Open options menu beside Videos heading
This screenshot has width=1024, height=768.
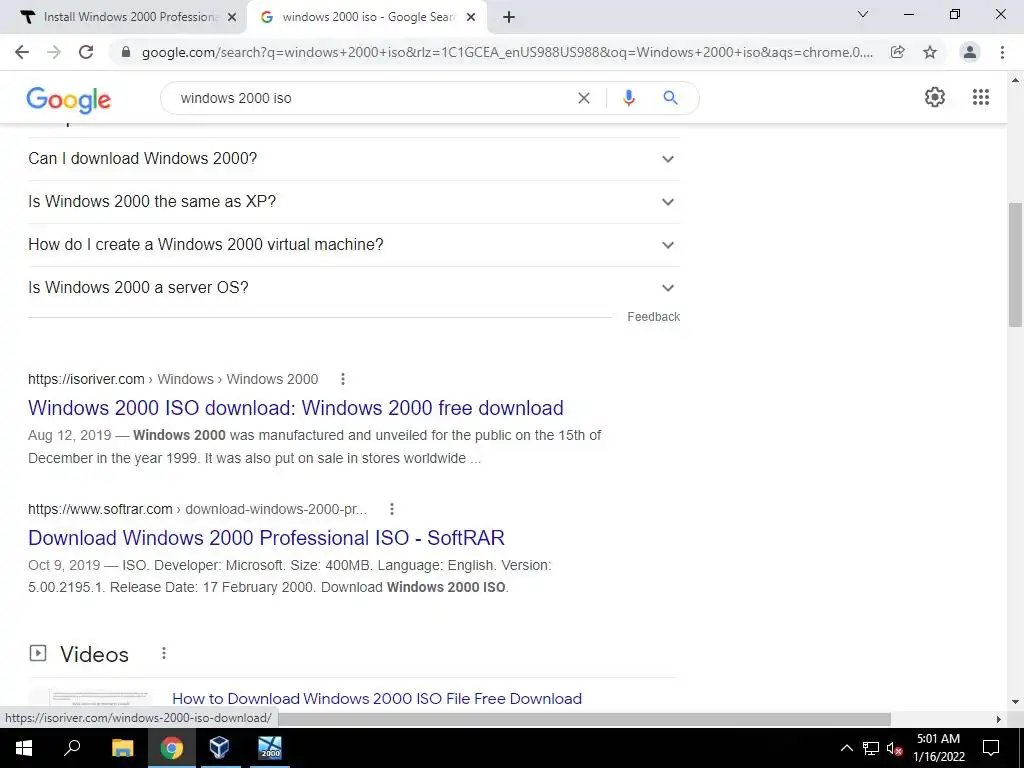point(164,653)
